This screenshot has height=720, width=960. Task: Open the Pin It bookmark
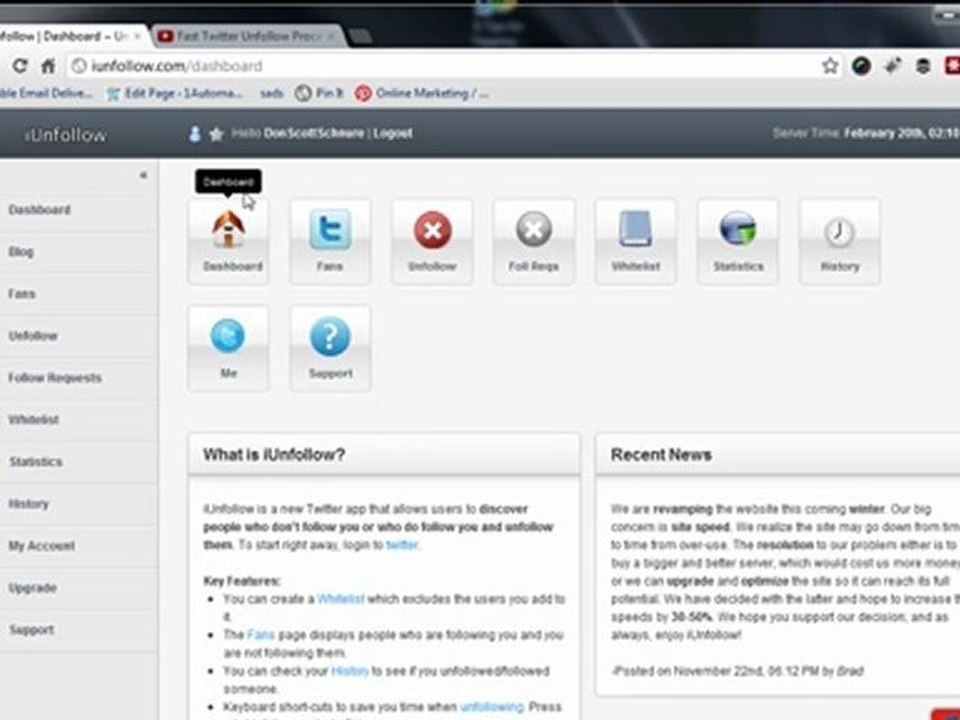[x=319, y=93]
